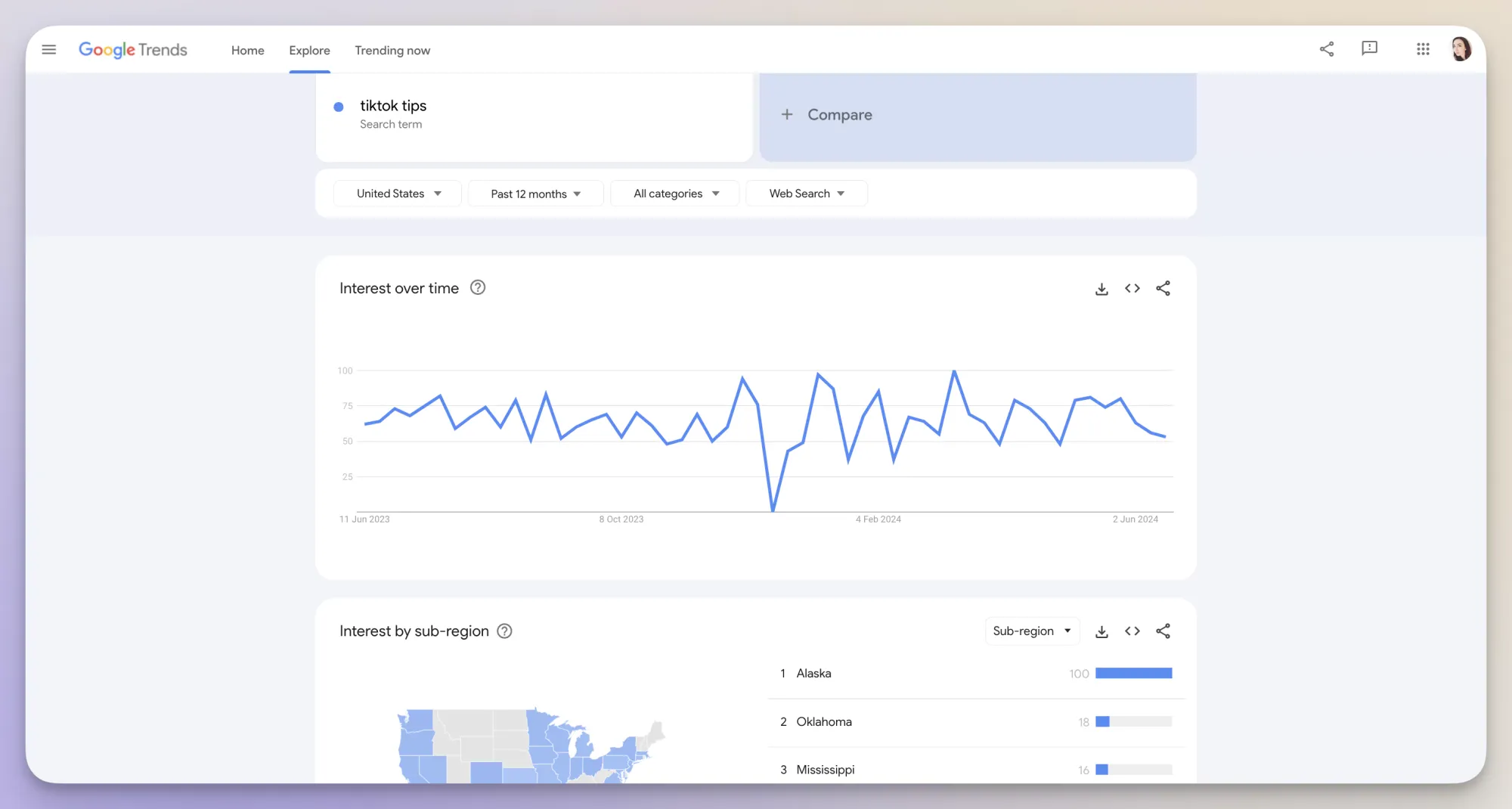The width and height of the screenshot is (1512, 809).
Task: Open the Past 12 months dropdown
Action: [x=535, y=194]
